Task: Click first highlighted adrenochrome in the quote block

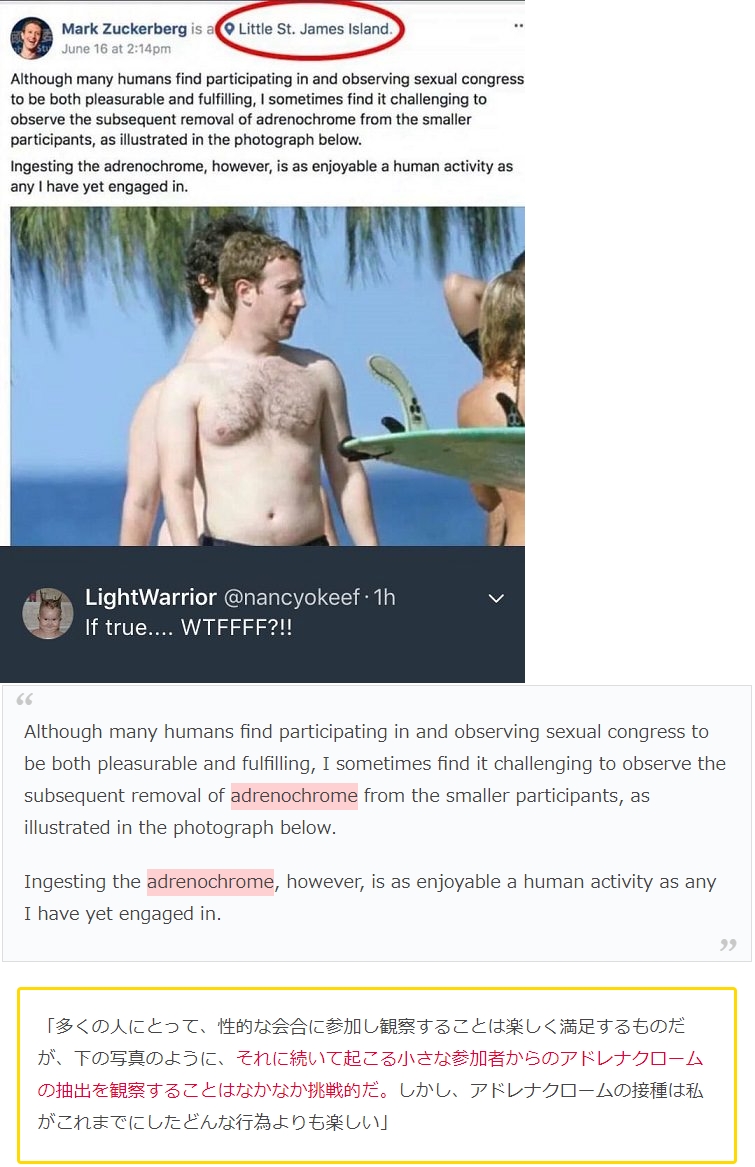Action: (294, 796)
